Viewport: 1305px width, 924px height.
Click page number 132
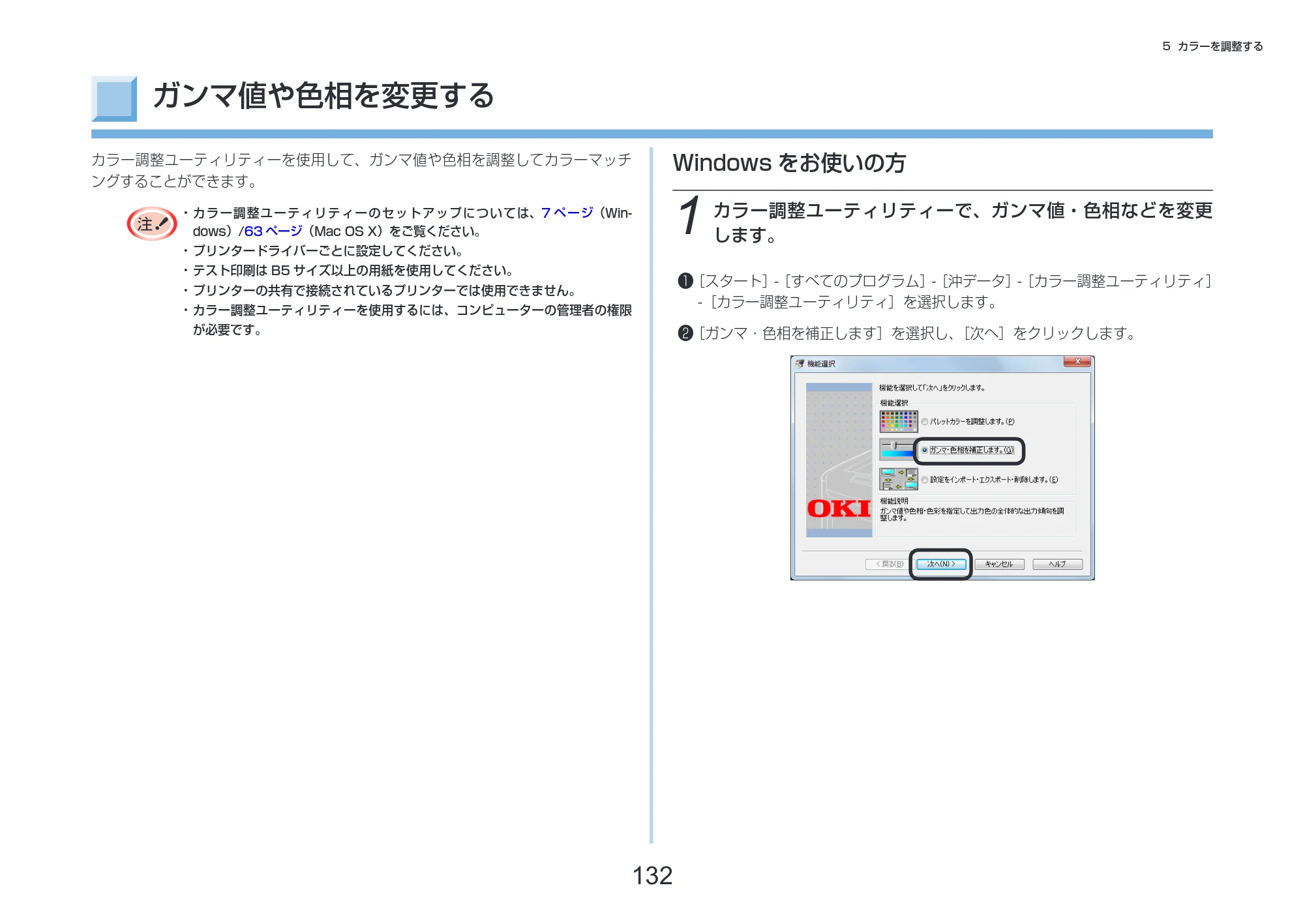pyautogui.click(x=652, y=875)
